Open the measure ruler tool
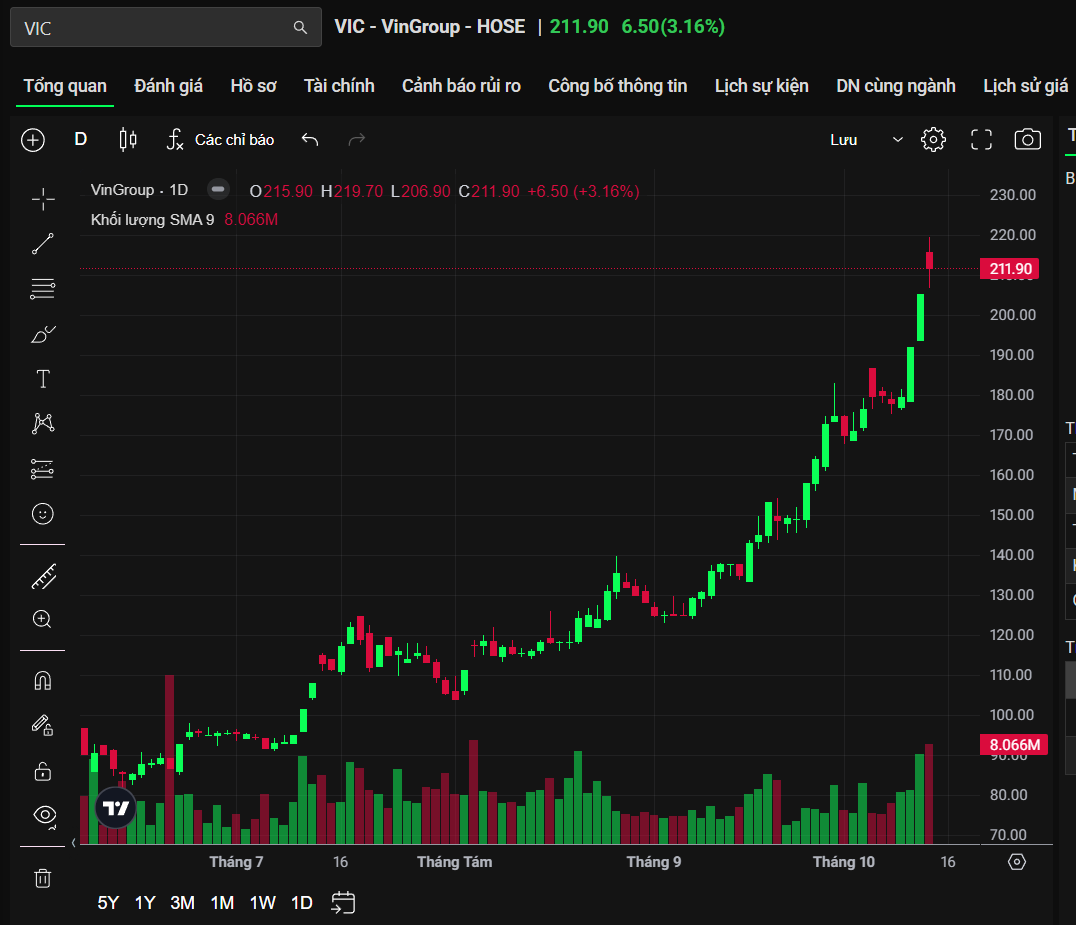 coord(43,576)
